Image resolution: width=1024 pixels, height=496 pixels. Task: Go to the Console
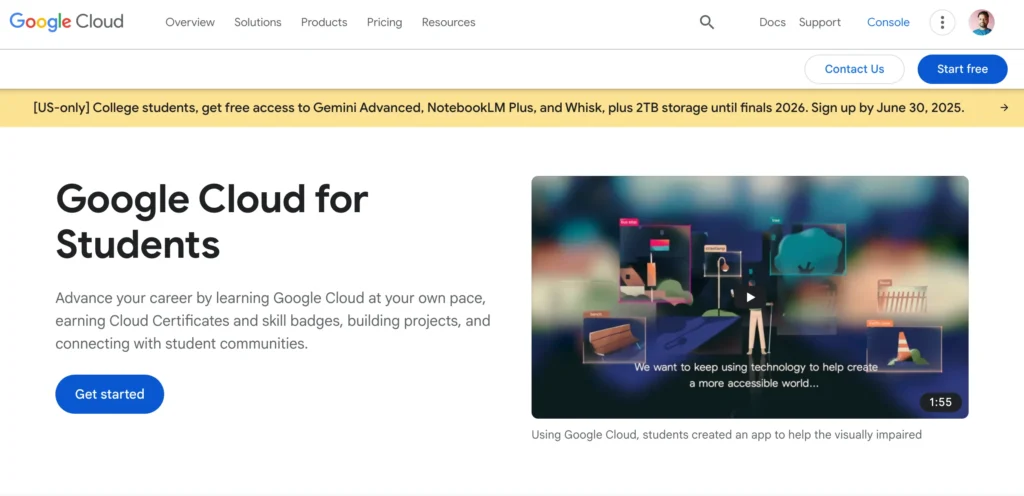pyautogui.click(x=888, y=22)
